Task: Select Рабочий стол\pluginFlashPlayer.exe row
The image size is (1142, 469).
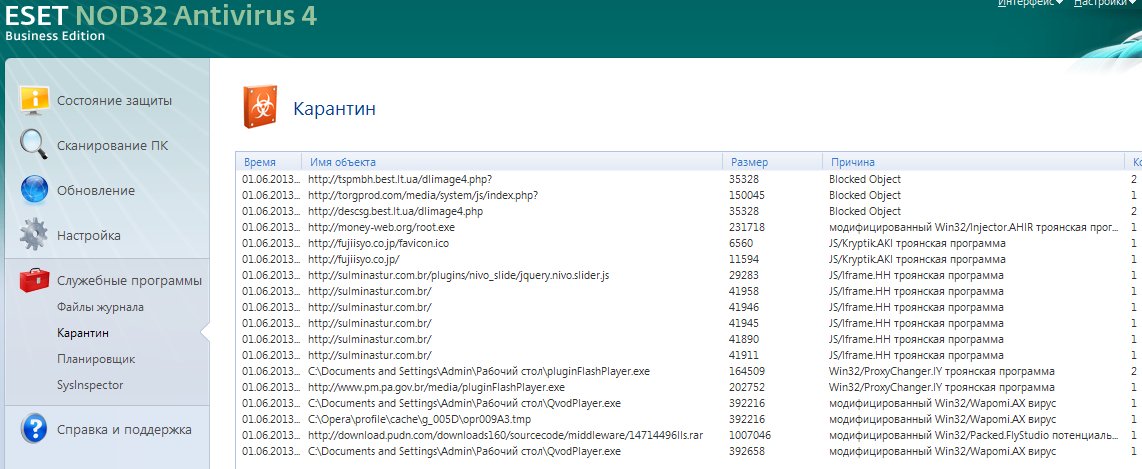Action: pos(689,371)
